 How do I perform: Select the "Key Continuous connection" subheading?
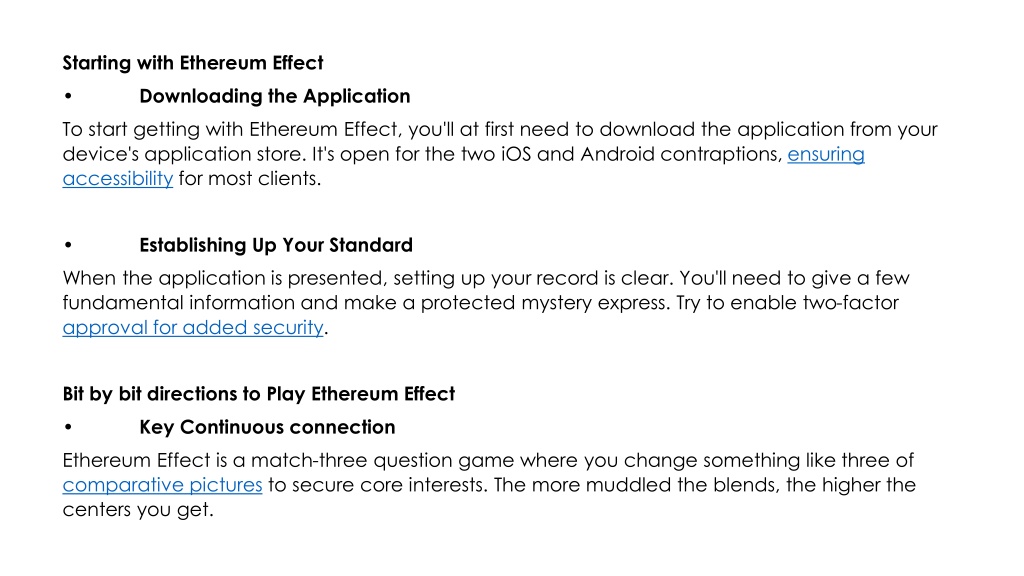(x=267, y=427)
